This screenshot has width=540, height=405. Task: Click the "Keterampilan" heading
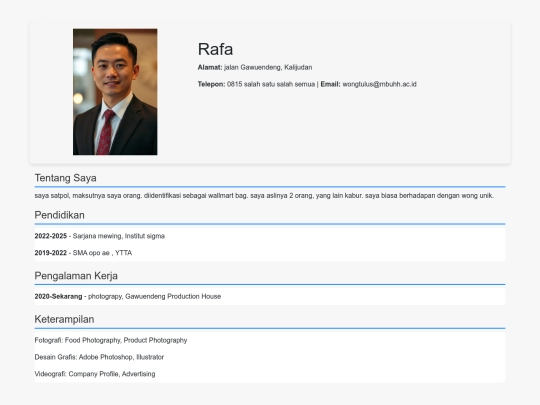pos(64,319)
